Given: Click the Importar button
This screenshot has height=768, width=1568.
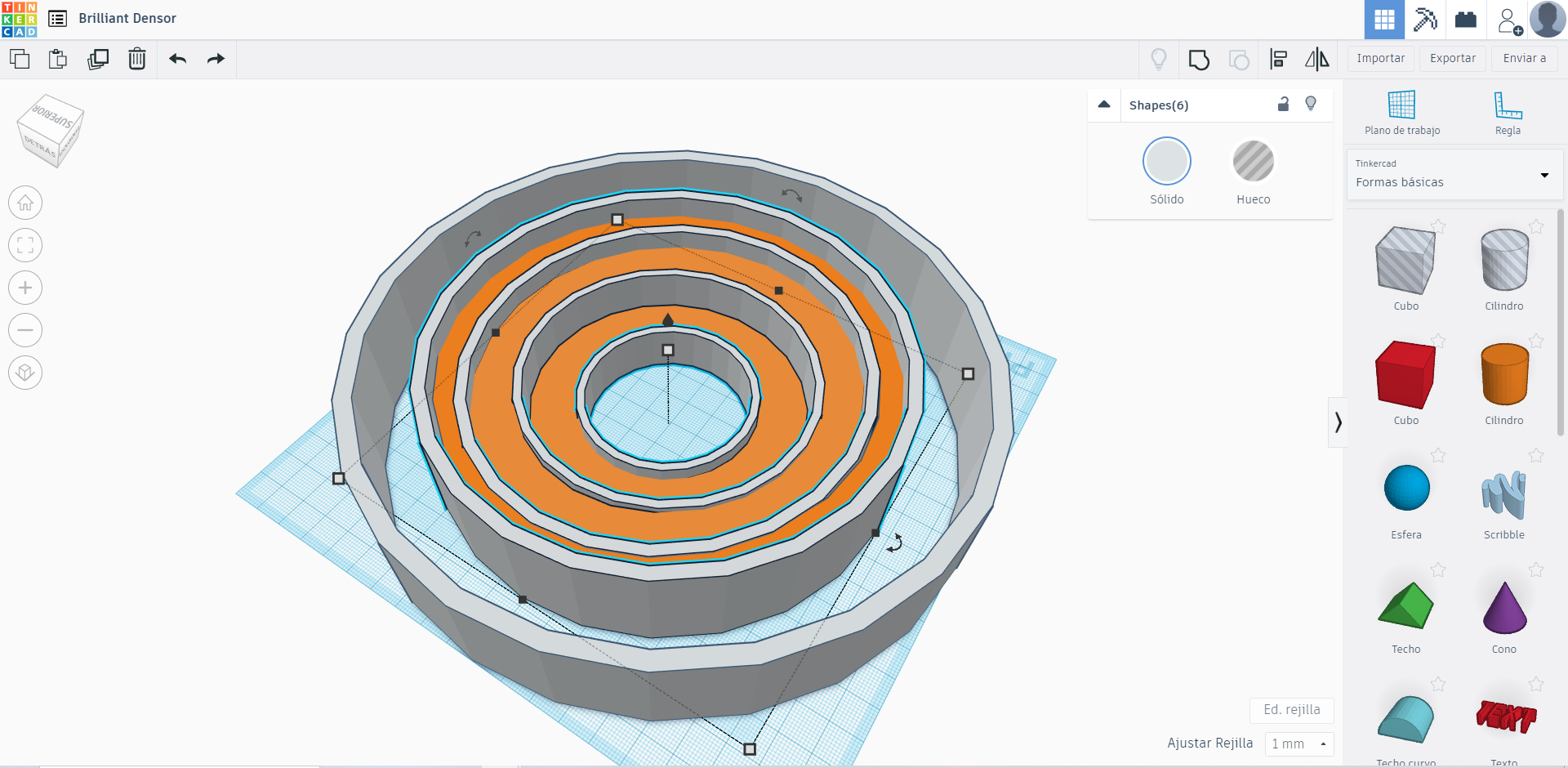Looking at the screenshot, I should pos(1380,59).
